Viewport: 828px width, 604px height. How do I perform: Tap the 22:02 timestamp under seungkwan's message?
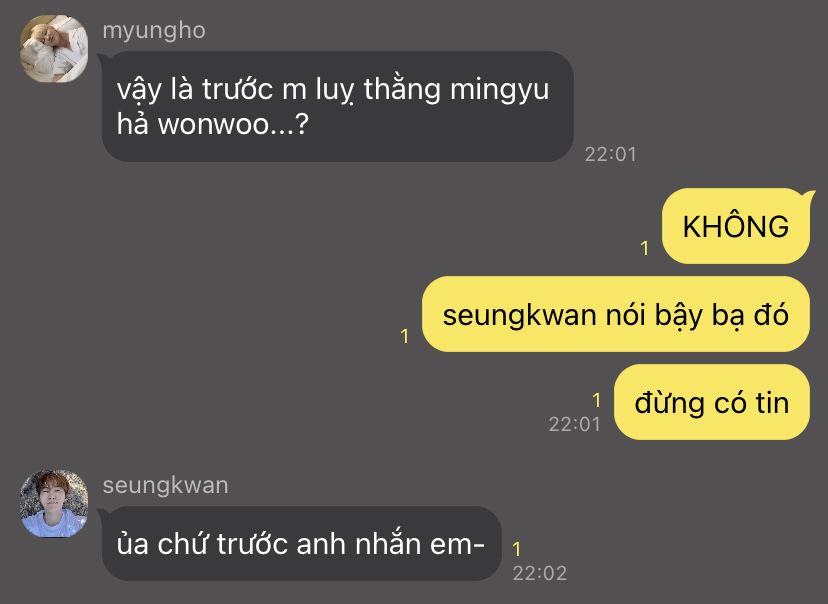click(x=540, y=573)
